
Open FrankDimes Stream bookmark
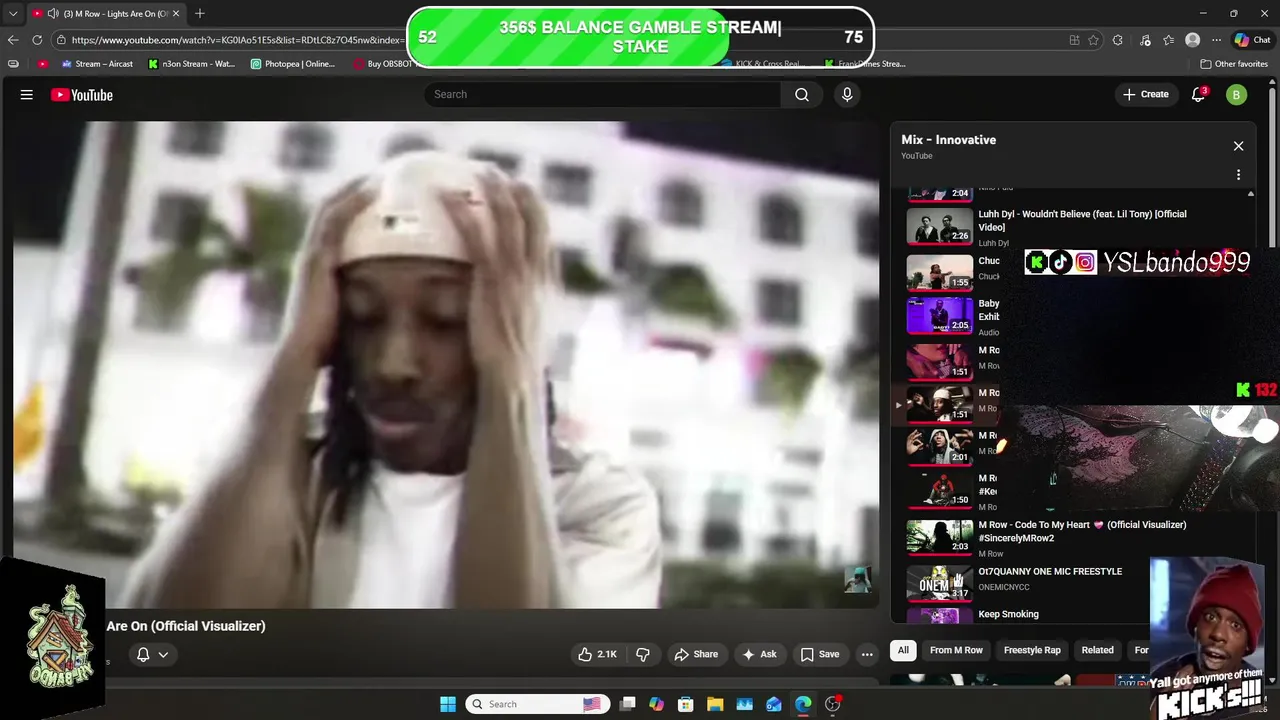[x=865, y=64]
